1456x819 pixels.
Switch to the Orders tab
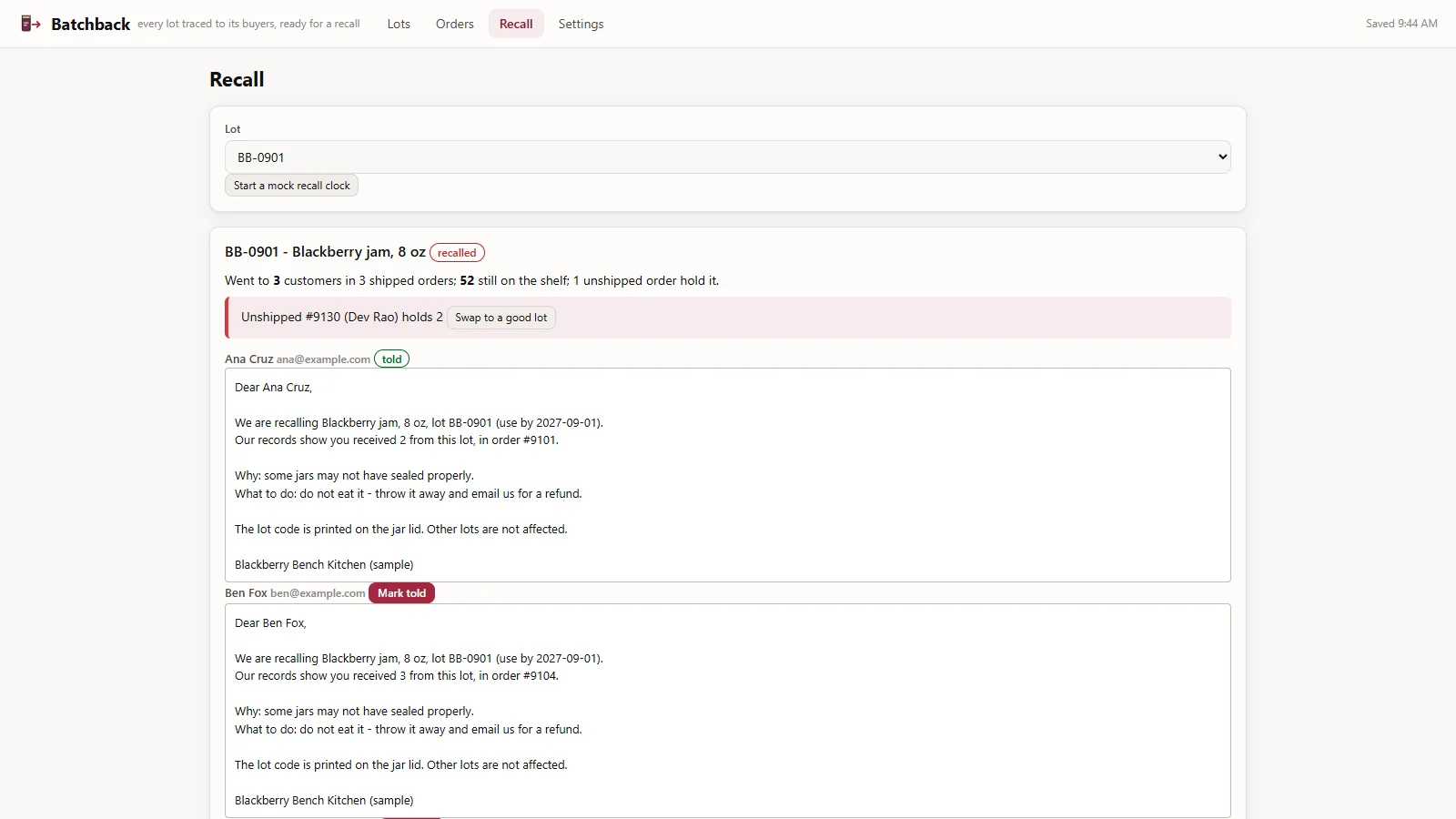(455, 24)
